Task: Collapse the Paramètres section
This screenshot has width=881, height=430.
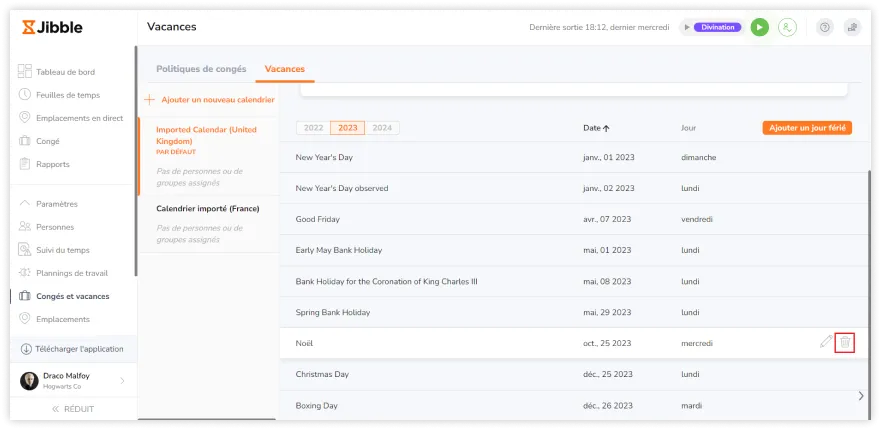Action: 56,204
